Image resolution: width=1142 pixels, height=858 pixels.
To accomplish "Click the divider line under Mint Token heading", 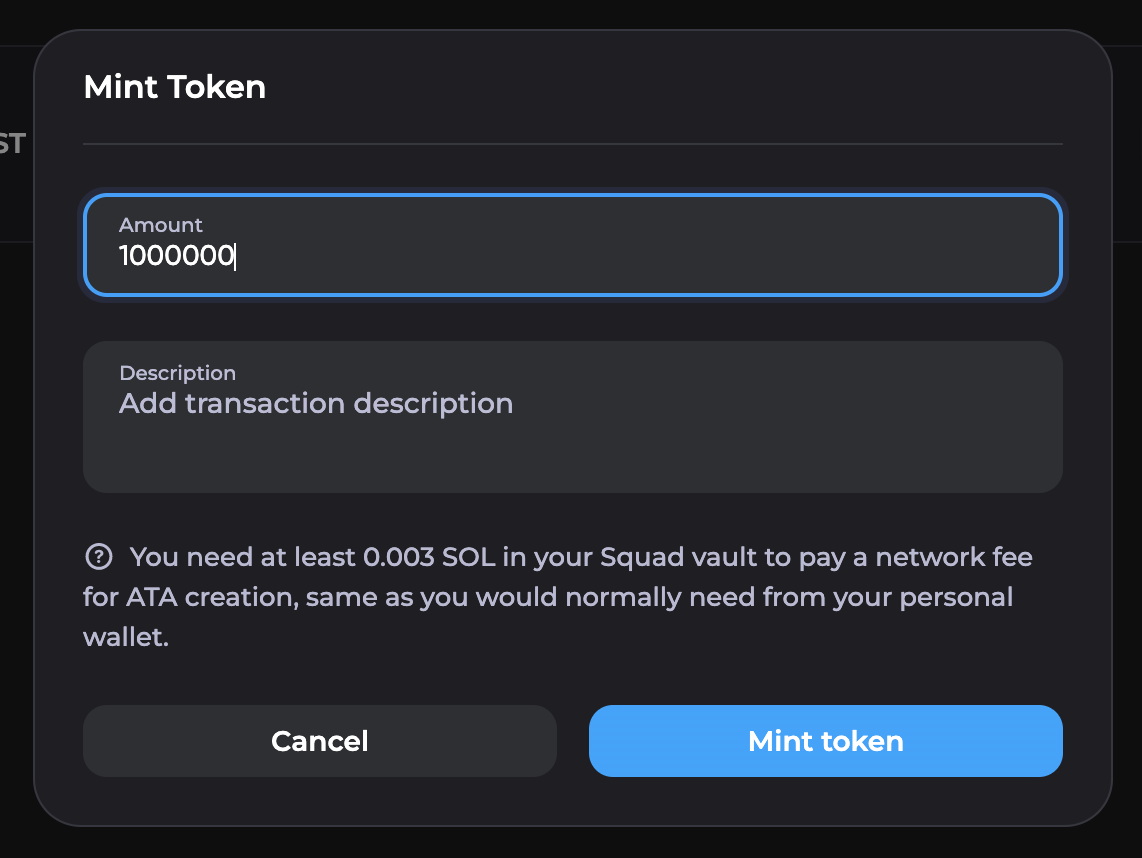I will (x=571, y=144).
